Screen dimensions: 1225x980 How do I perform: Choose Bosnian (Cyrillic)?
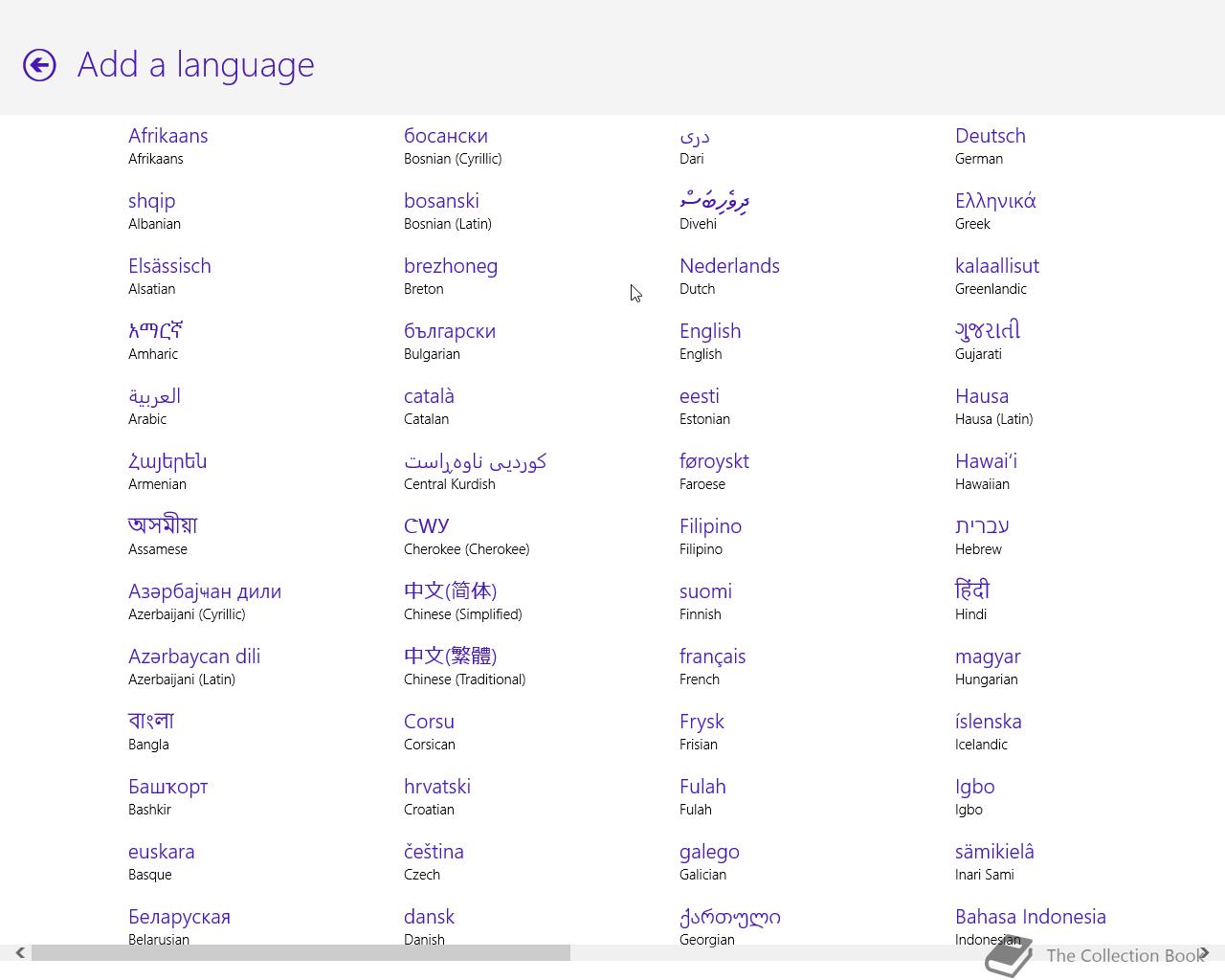pos(453,146)
